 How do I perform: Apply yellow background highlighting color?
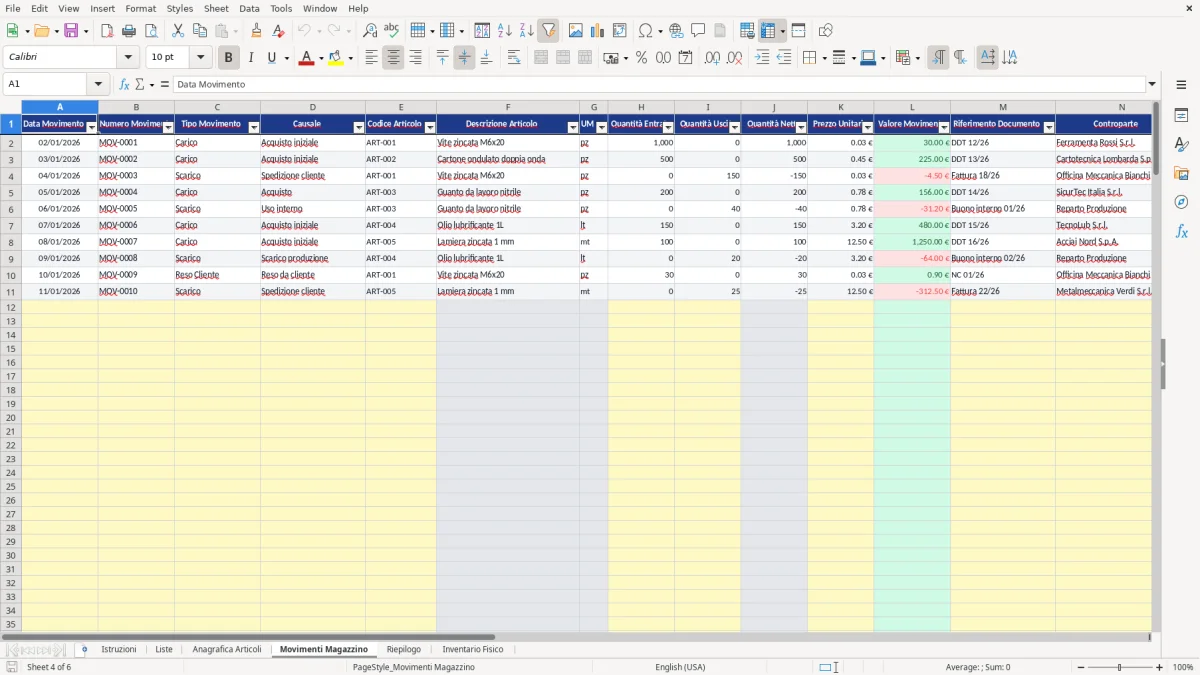[336, 58]
